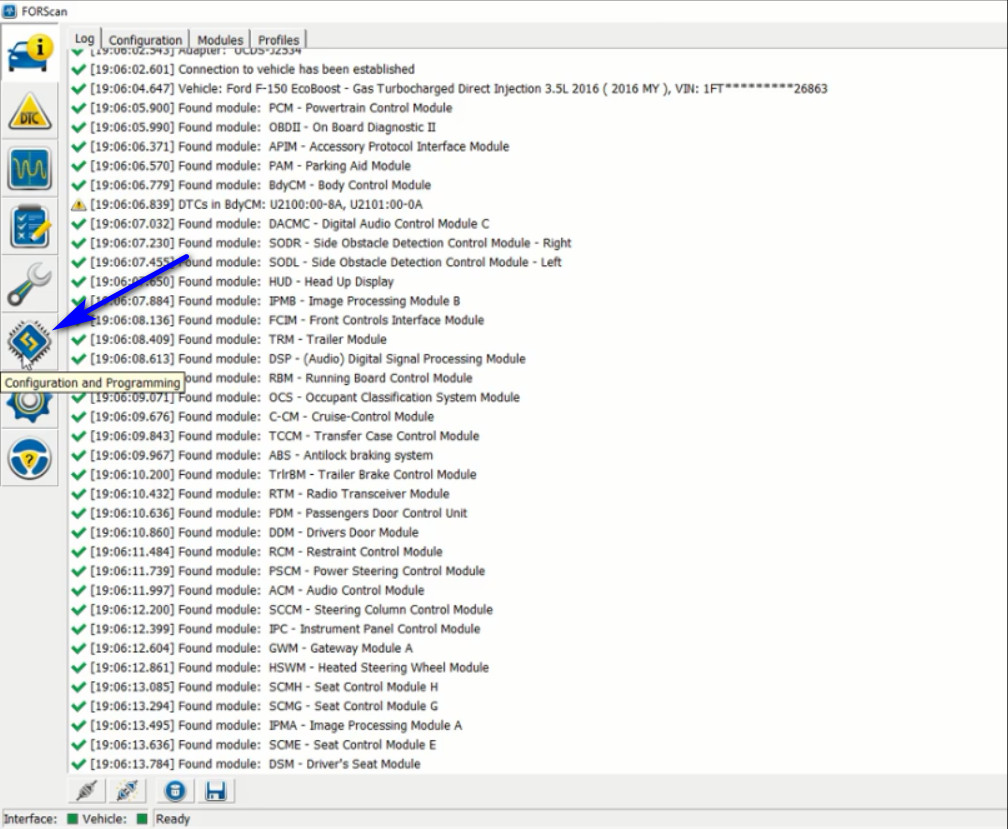Select the APIM Accessory Protocol Interface line
This screenshot has height=829, width=1008.
290,147
